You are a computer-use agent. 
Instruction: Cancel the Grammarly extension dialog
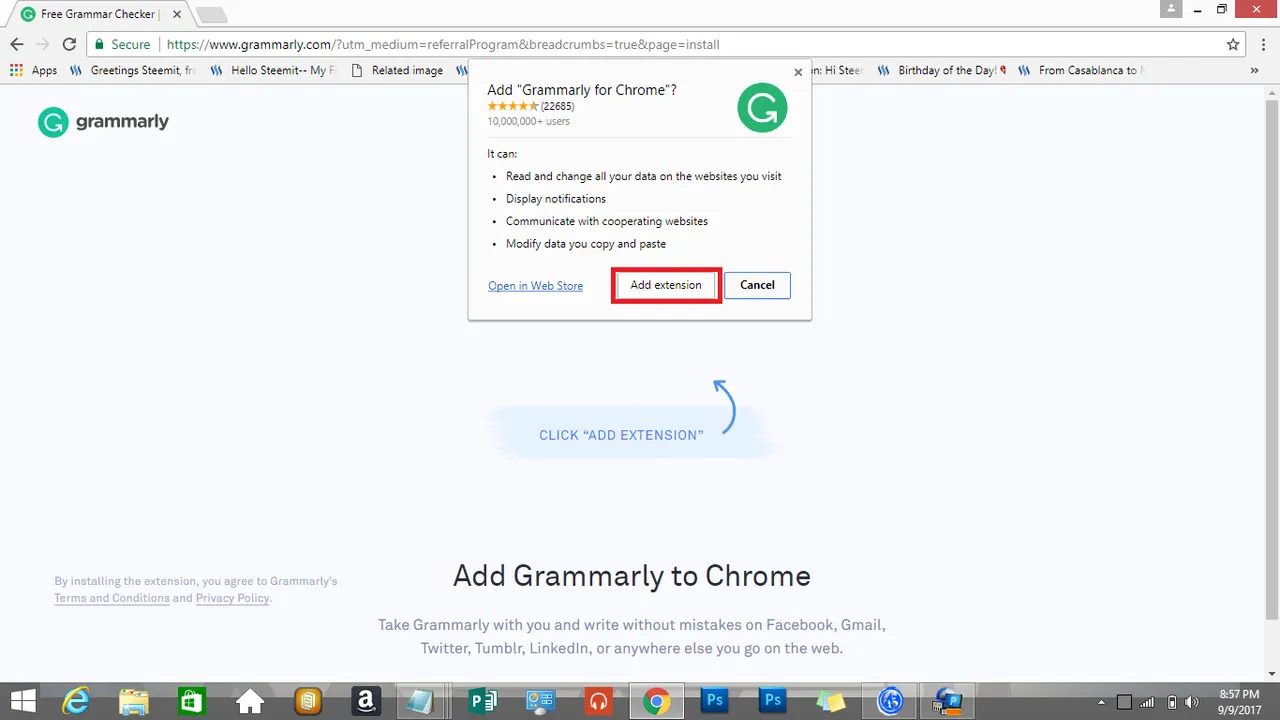tap(757, 285)
